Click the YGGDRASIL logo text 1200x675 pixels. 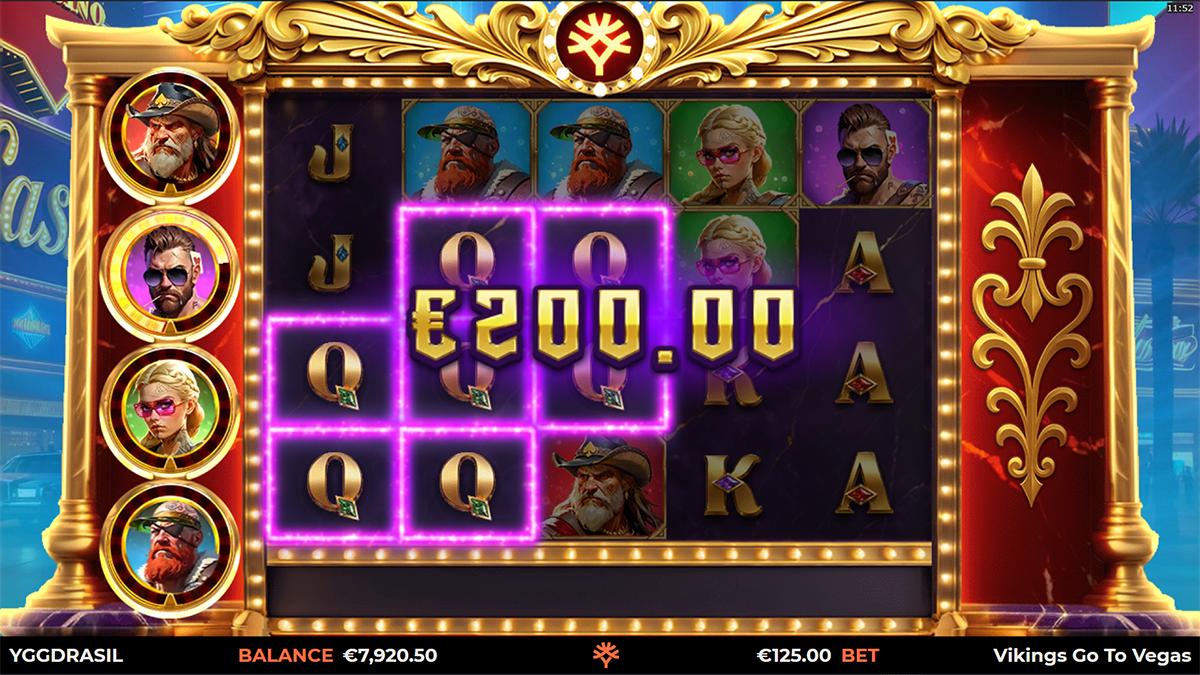[66, 656]
